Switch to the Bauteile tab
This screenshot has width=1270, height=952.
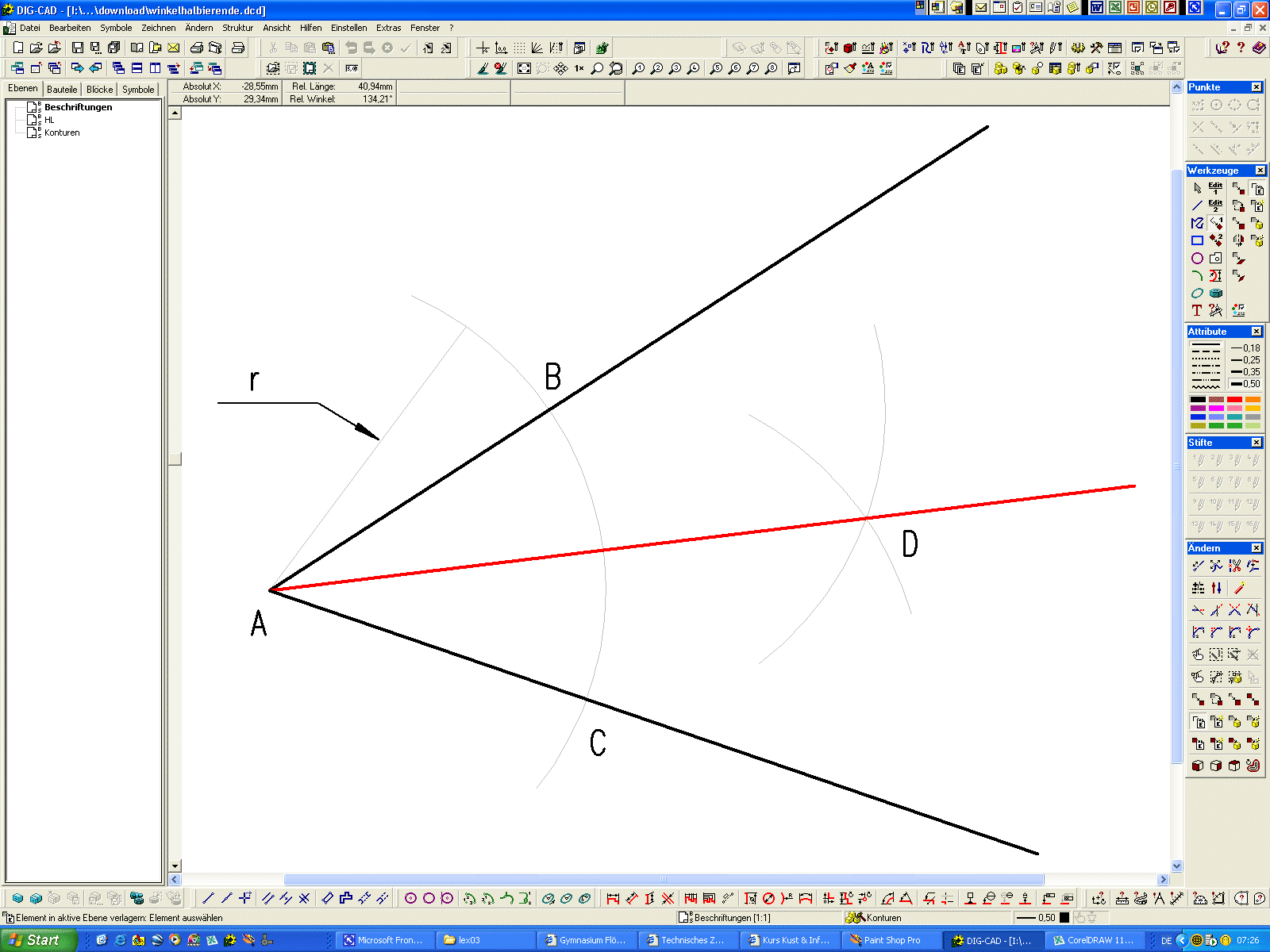[x=62, y=89]
